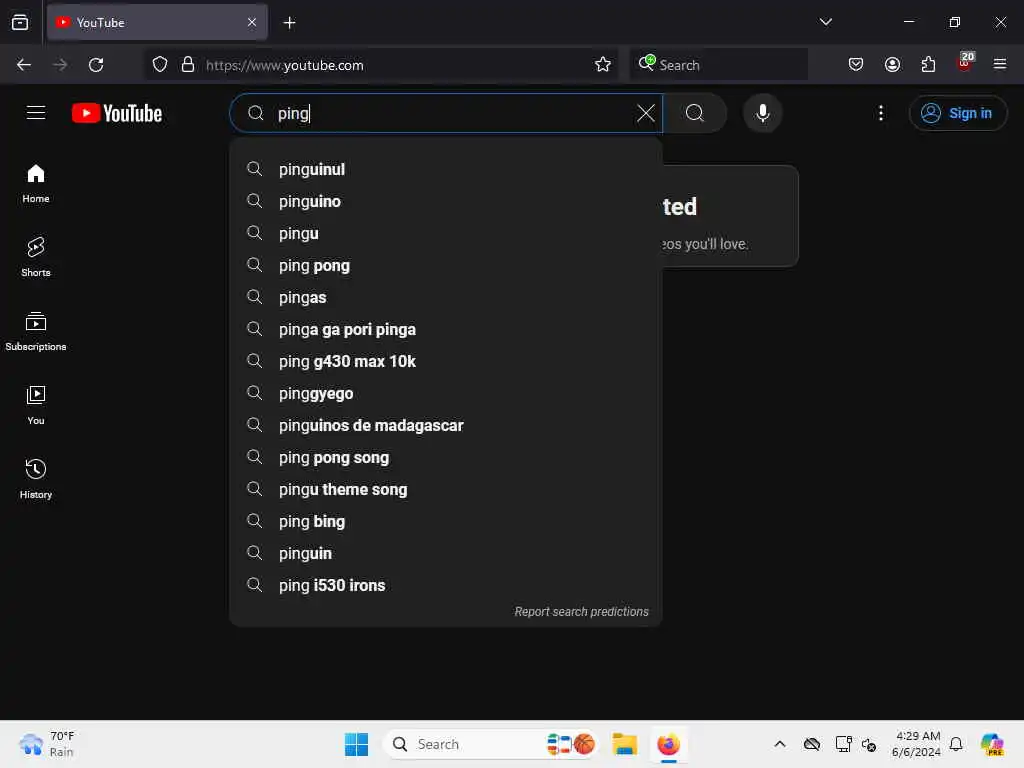1024x768 pixels.
Task: Select the YouTube browser tab
Action: click(x=157, y=23)
